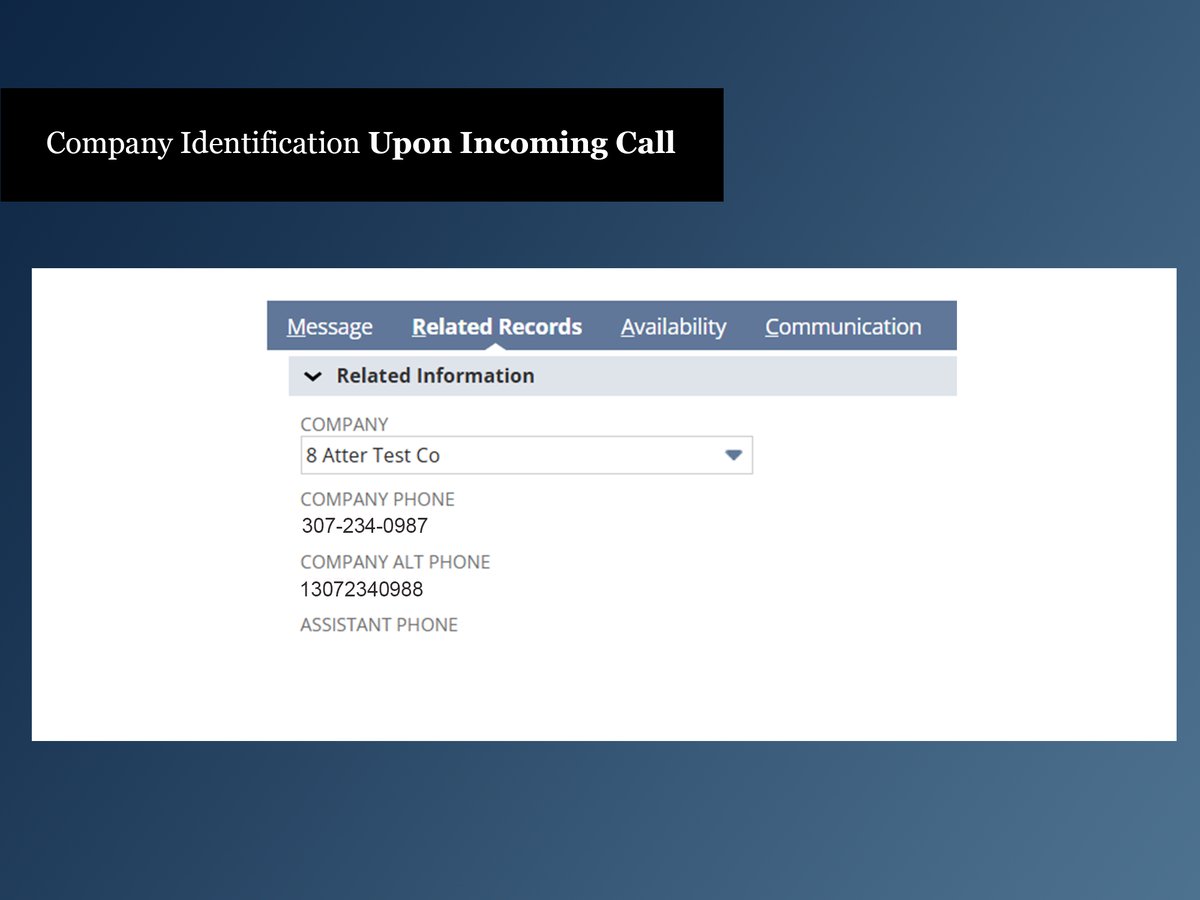Click the '8 Atter Test Co' company field

click(500, 455)
